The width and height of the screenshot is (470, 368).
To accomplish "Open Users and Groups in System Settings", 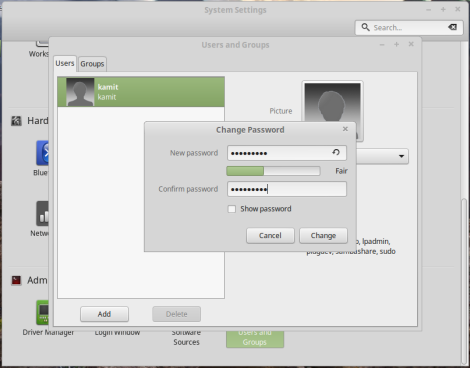I will click(x=255, y=338).
